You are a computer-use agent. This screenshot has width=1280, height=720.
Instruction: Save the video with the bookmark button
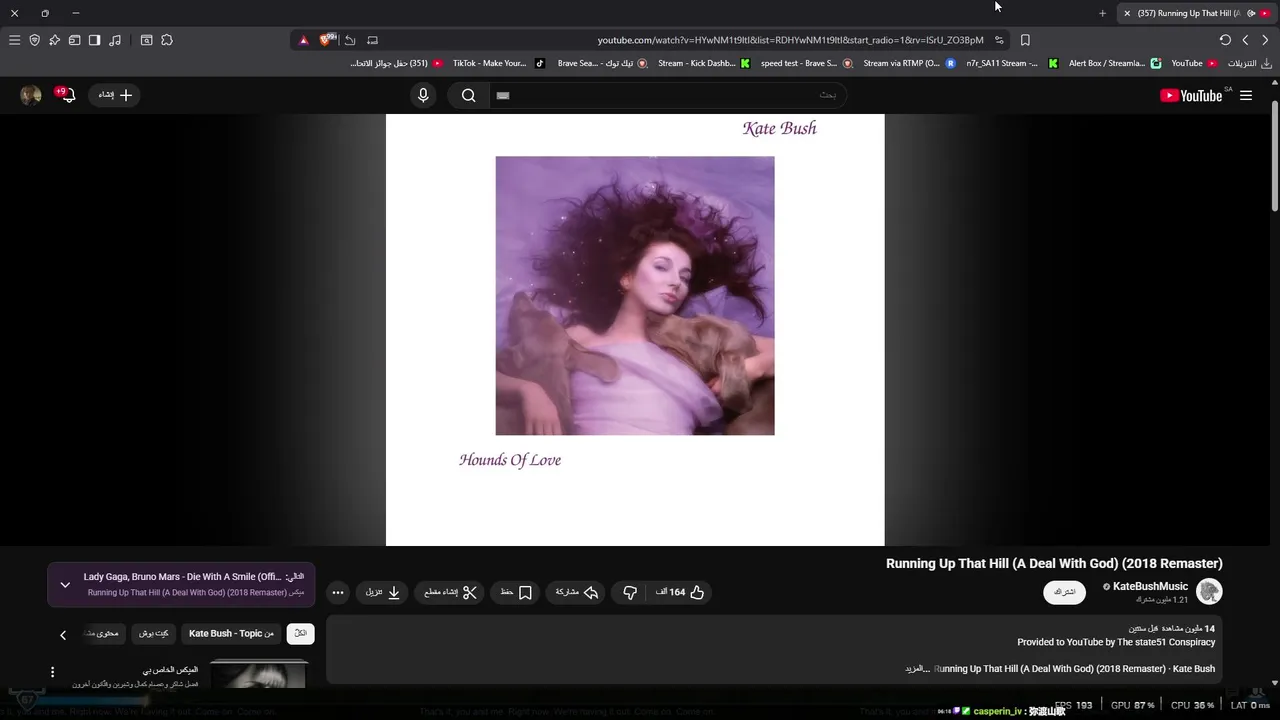tap(516, 592)
